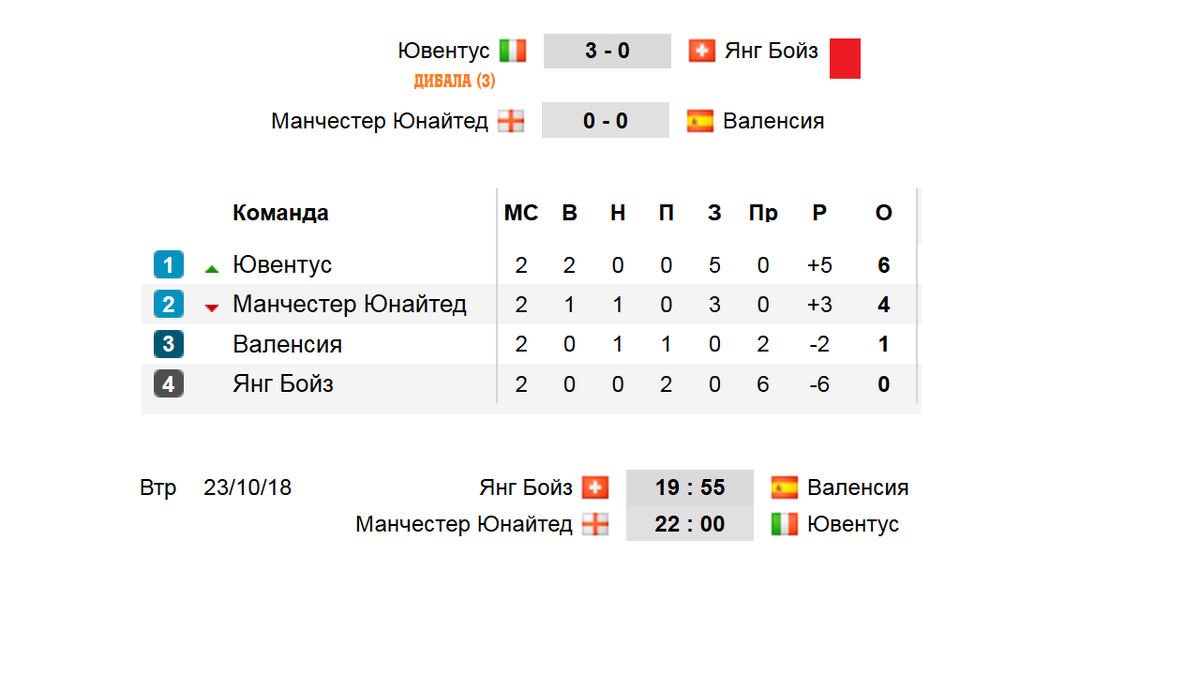Viewport: 1200px width, 675px height.
Task: Click the English flag next to Манчестер Юнайтед in the result row
Action: pyautogui.click(x=511, y=121)
